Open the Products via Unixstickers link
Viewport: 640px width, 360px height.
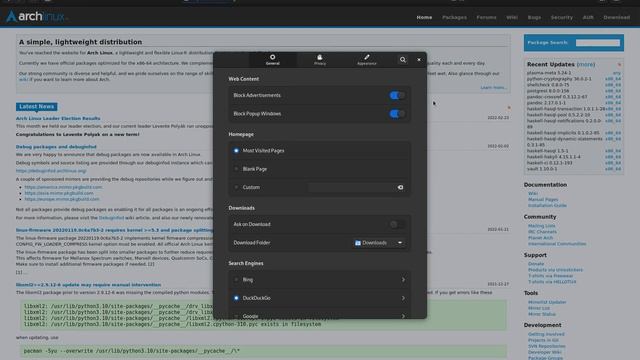tap(555, 270)
